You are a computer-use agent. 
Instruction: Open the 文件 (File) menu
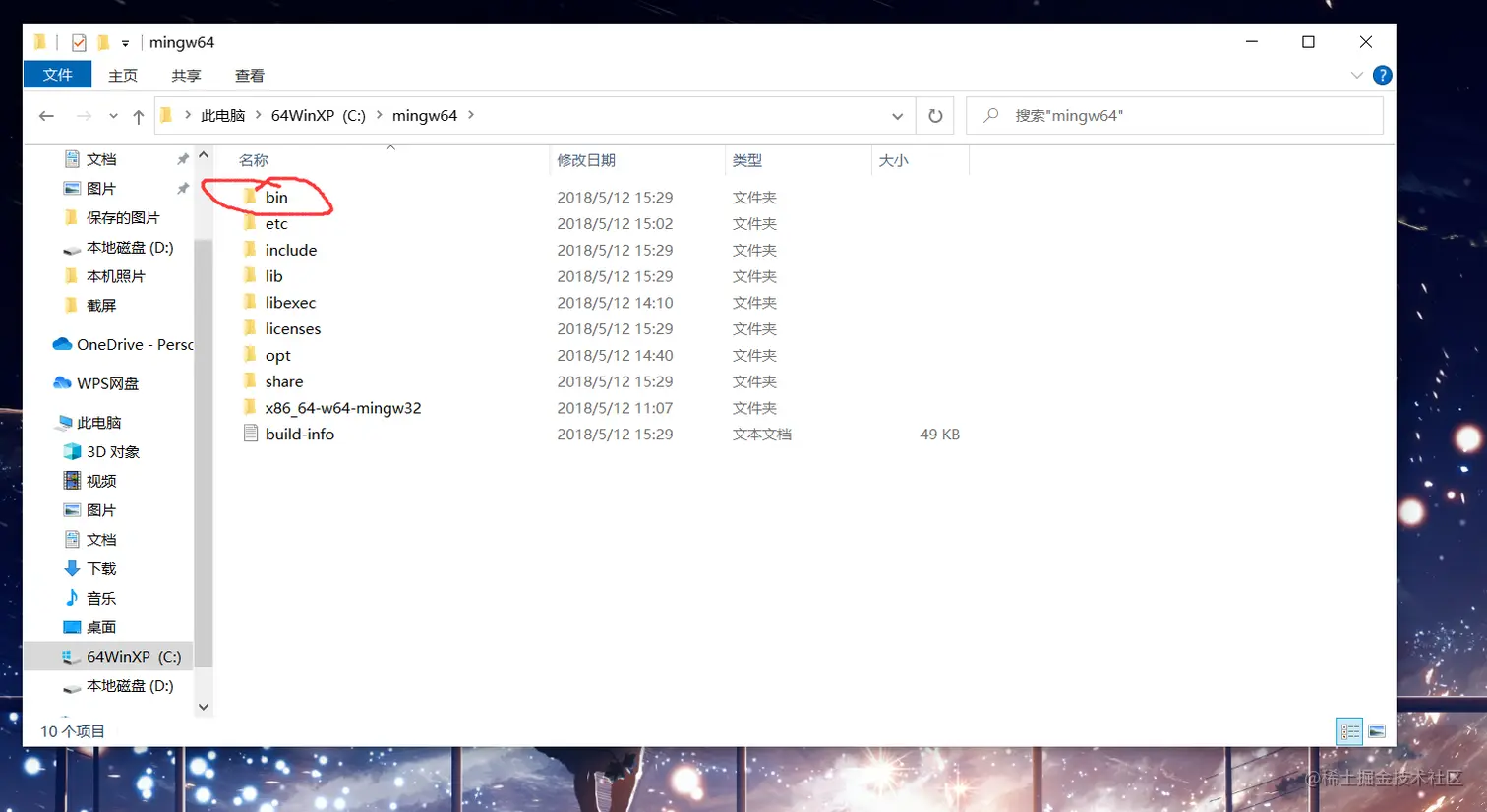click(56, 75)
